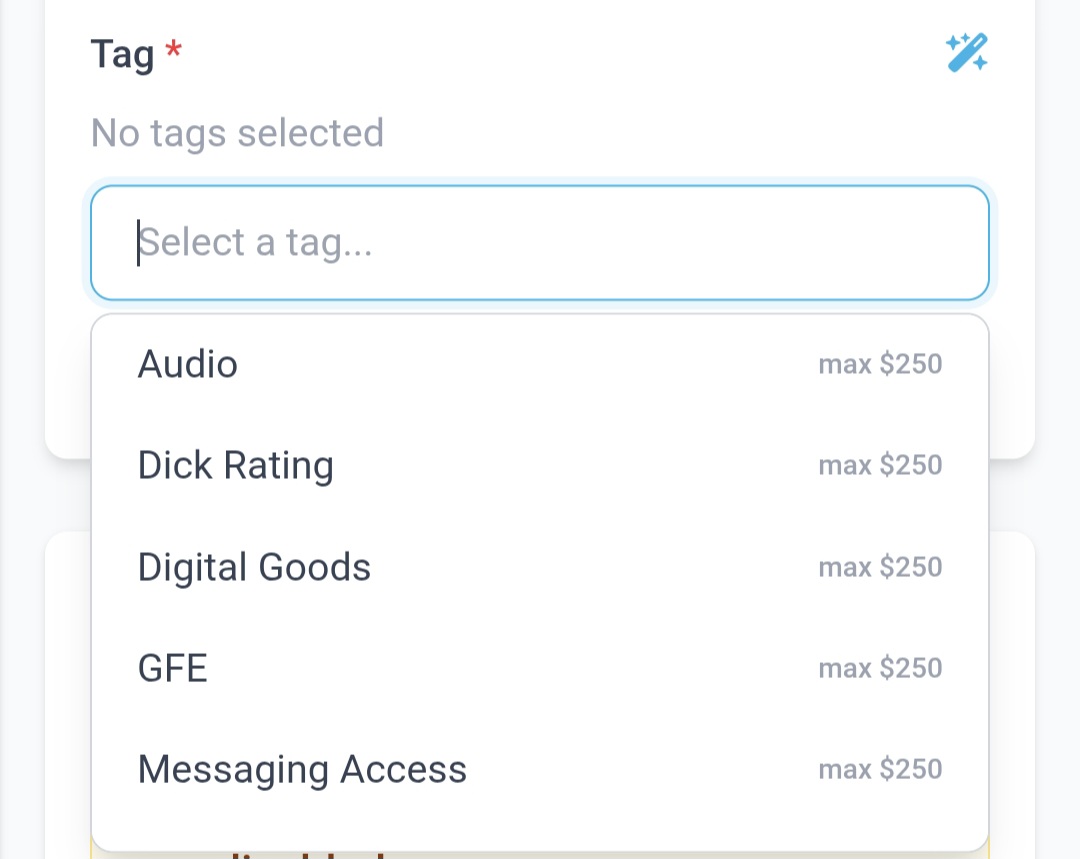Tap the max $250 text for Digital Goods
Screen dimensions: 1080x859
880,567
